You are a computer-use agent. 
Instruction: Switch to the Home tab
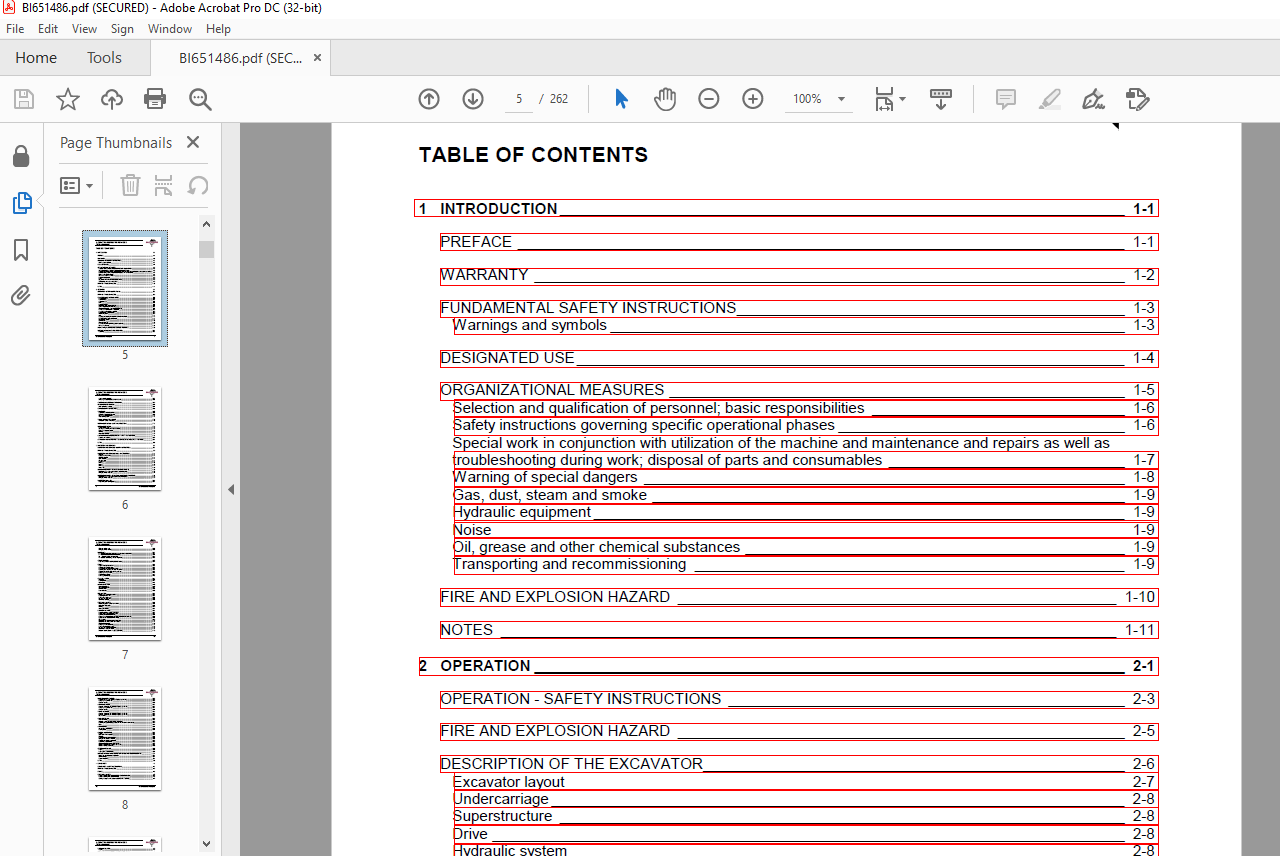tap(36, 58)
